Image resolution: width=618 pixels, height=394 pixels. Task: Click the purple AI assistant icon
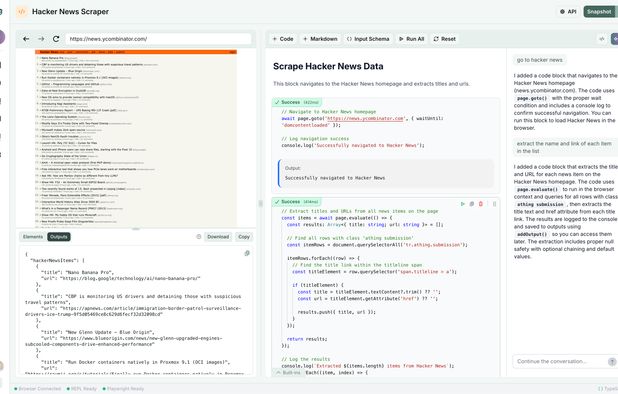[614, 39]
